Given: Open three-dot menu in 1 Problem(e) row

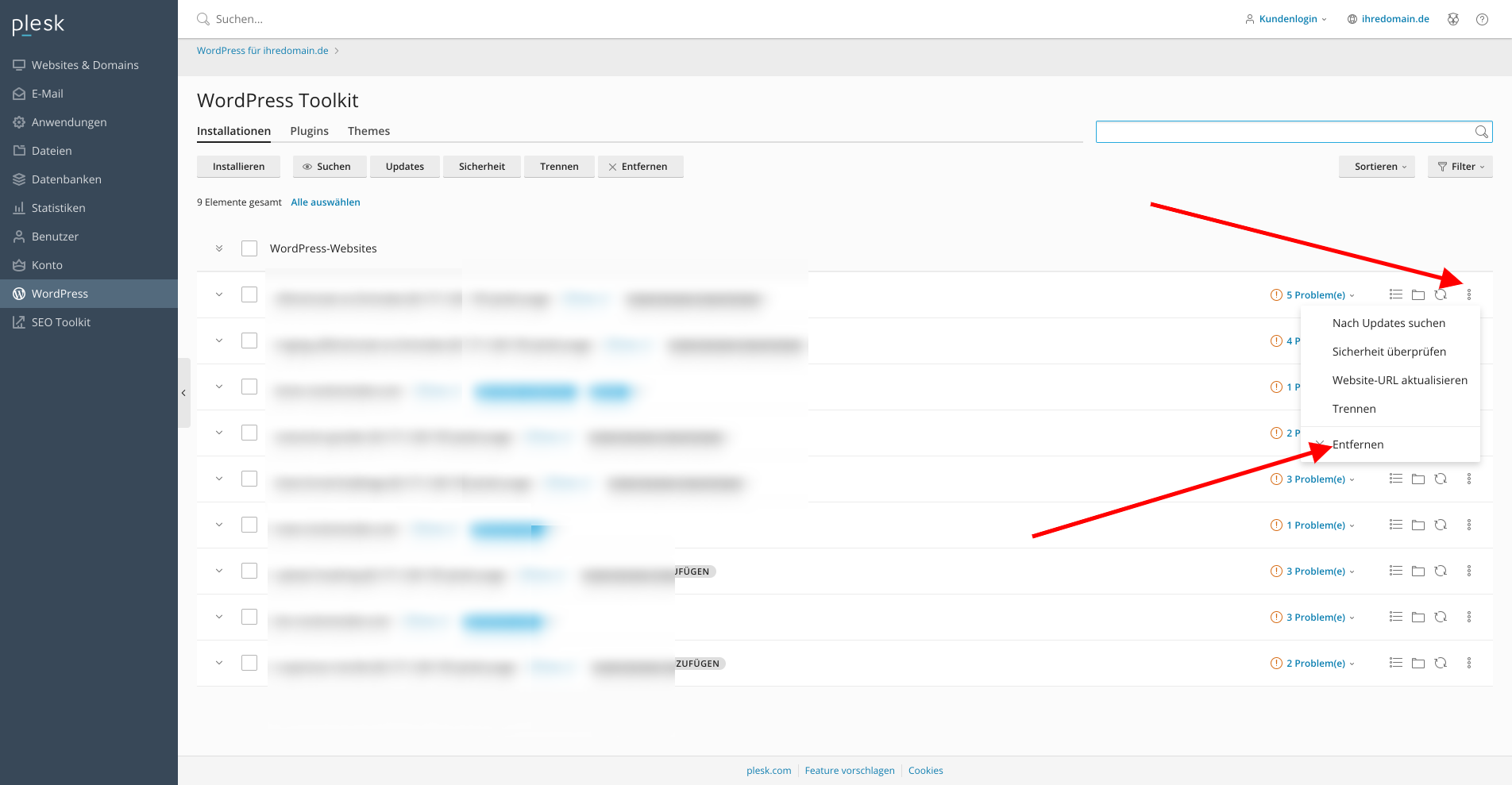Looking at the screenshot, I should pos(1469,525).
